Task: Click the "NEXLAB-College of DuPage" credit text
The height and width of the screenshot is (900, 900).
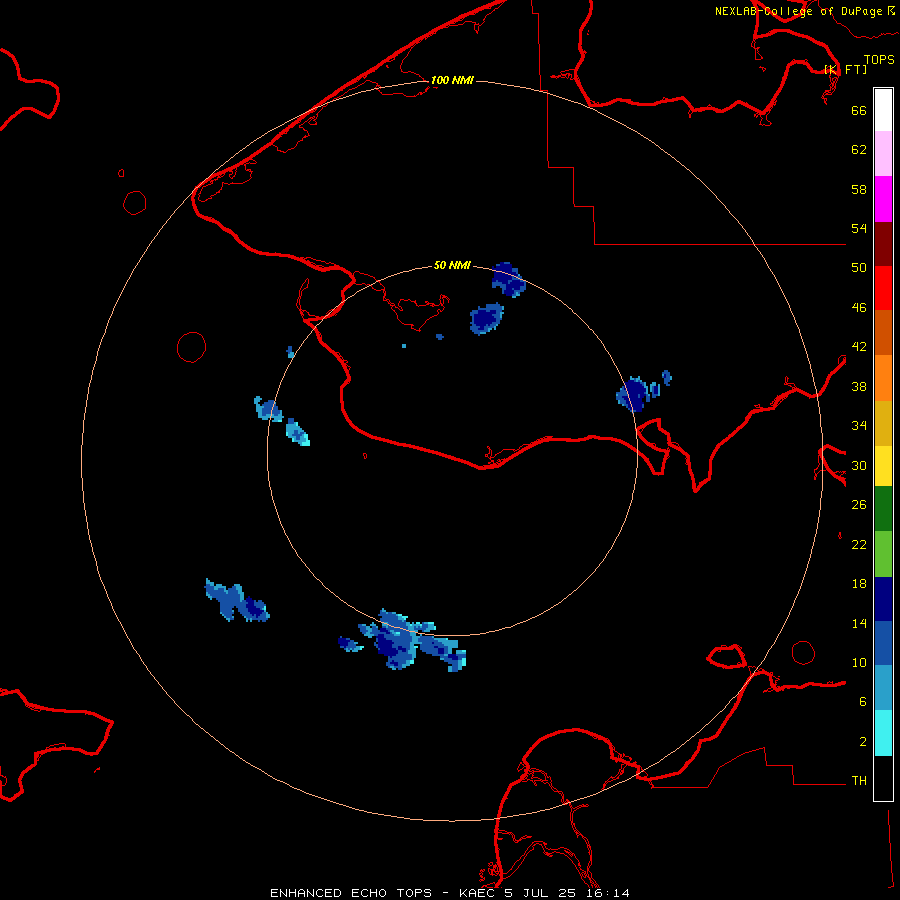Action: pos(798,11)
